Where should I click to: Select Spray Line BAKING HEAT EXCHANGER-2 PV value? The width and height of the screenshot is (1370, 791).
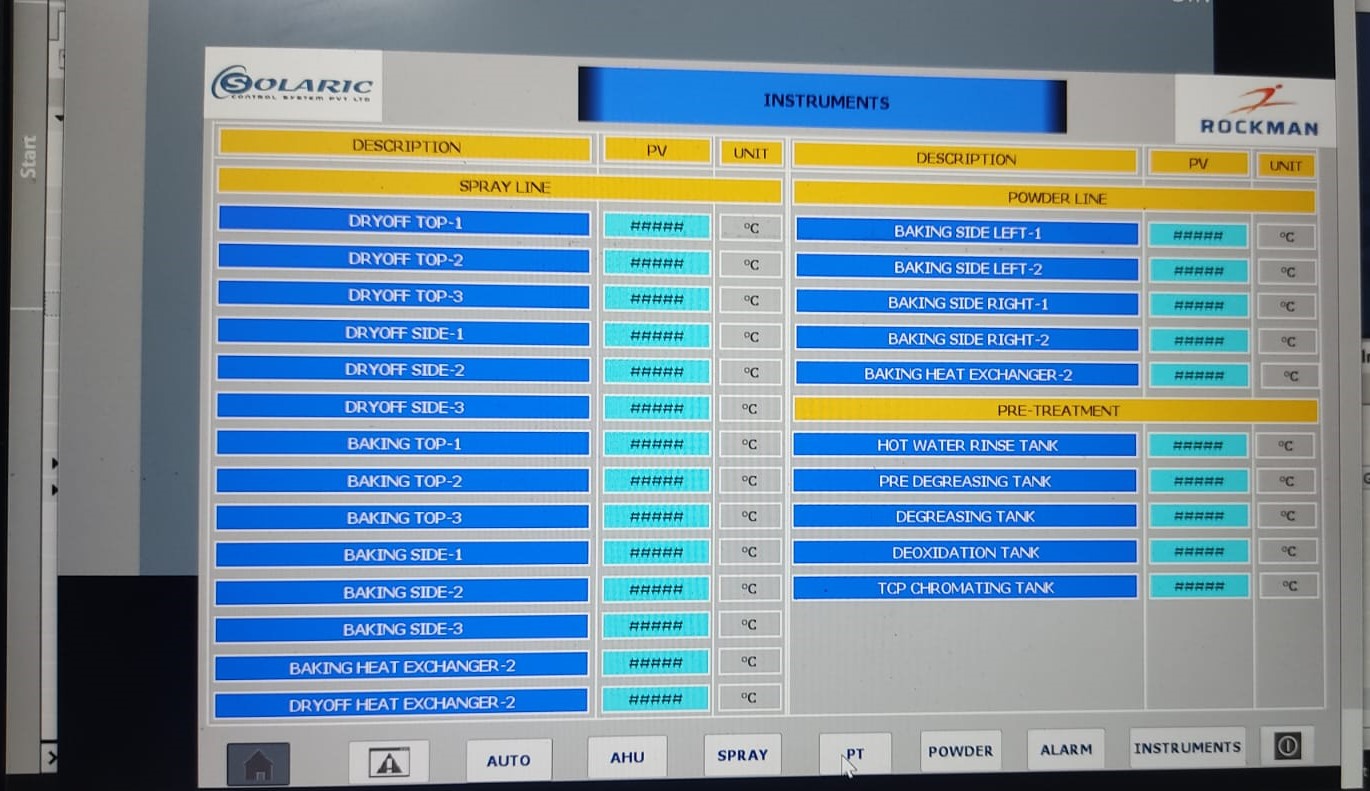tap(656, 662)
